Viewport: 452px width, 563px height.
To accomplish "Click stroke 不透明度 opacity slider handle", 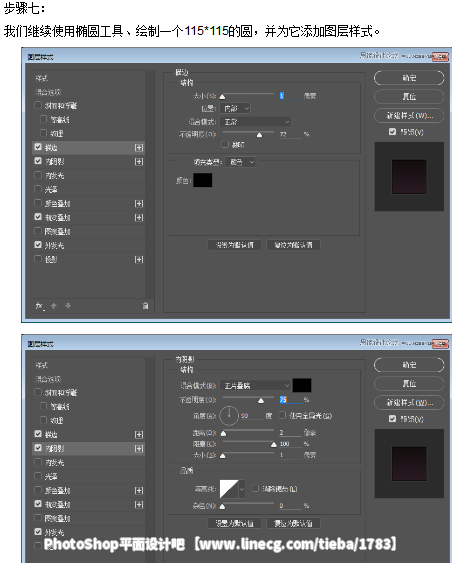I will pos(260,135).
